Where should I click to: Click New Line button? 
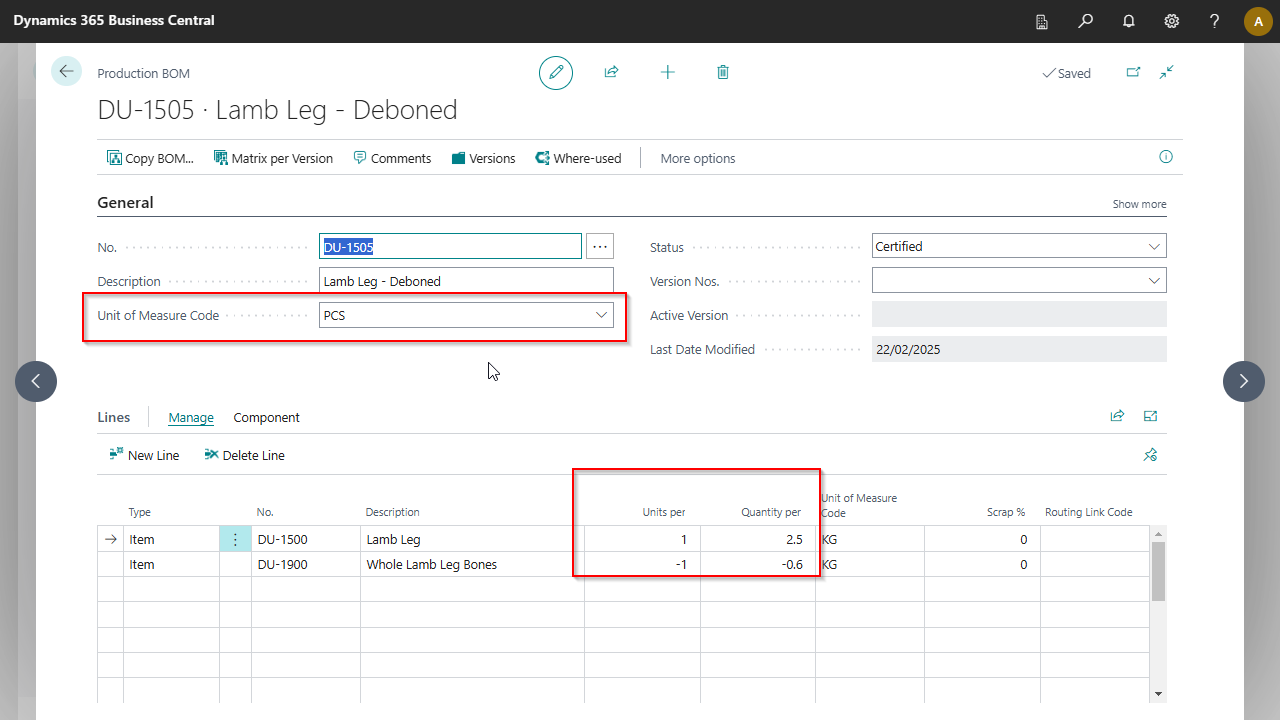(144, 455)
